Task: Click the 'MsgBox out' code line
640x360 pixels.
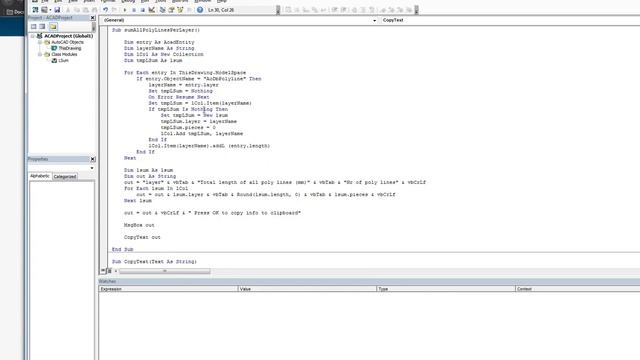Action: (139, 225)
